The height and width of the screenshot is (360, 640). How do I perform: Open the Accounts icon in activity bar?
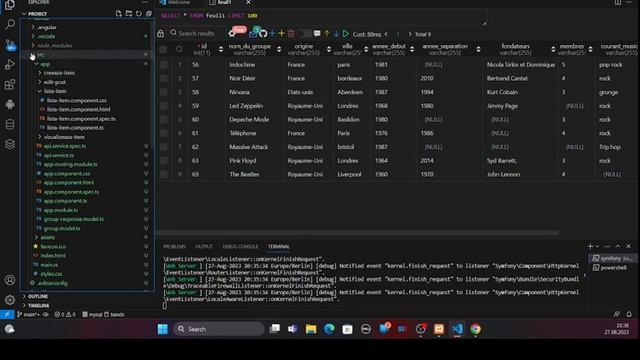click(10, 280)
